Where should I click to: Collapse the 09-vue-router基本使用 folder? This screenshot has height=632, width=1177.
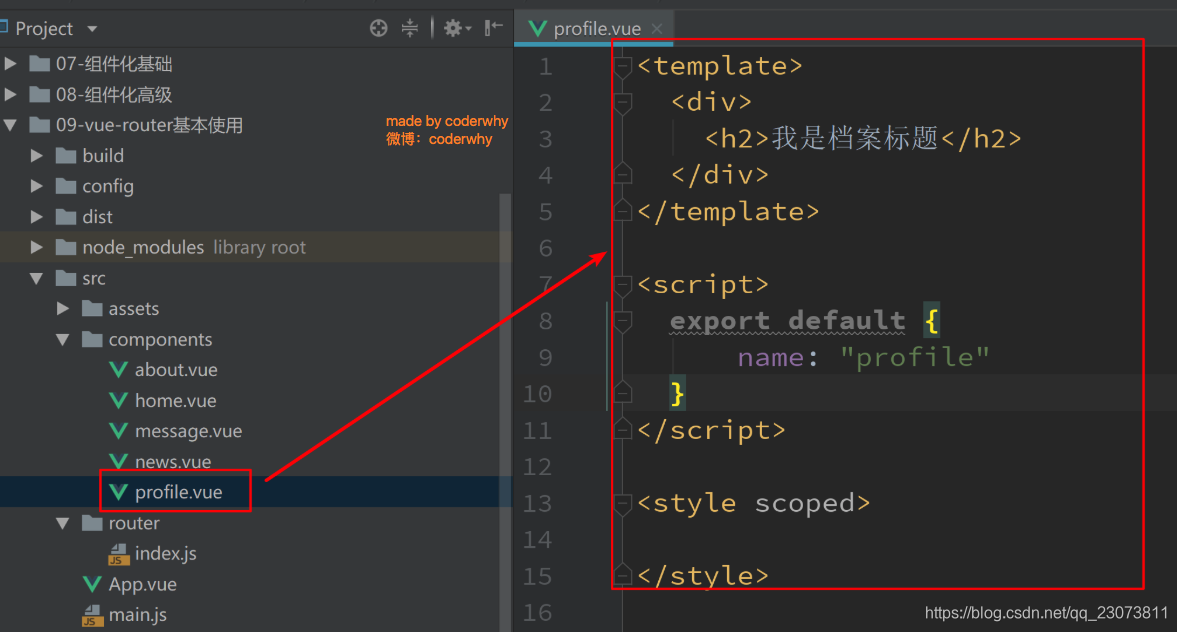[x=11, y=125]
